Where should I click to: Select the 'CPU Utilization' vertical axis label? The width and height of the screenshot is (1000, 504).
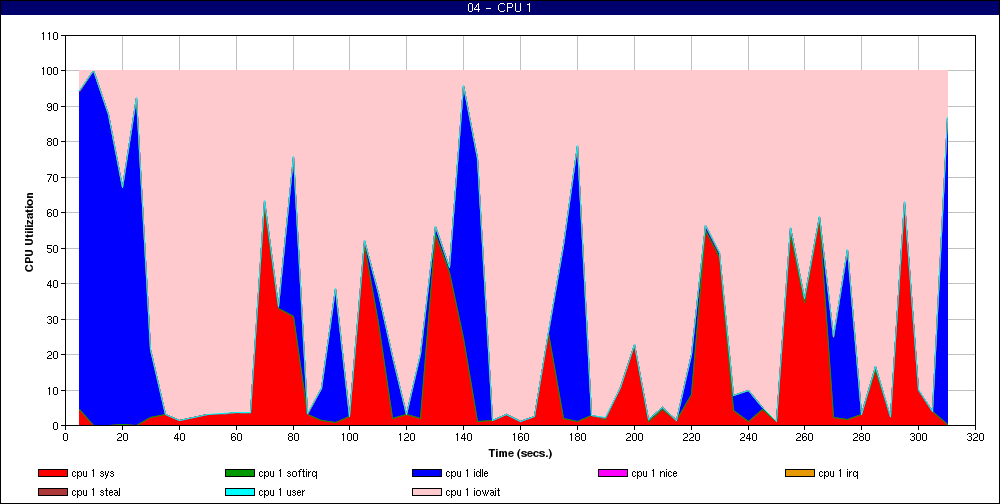(29, 231)
